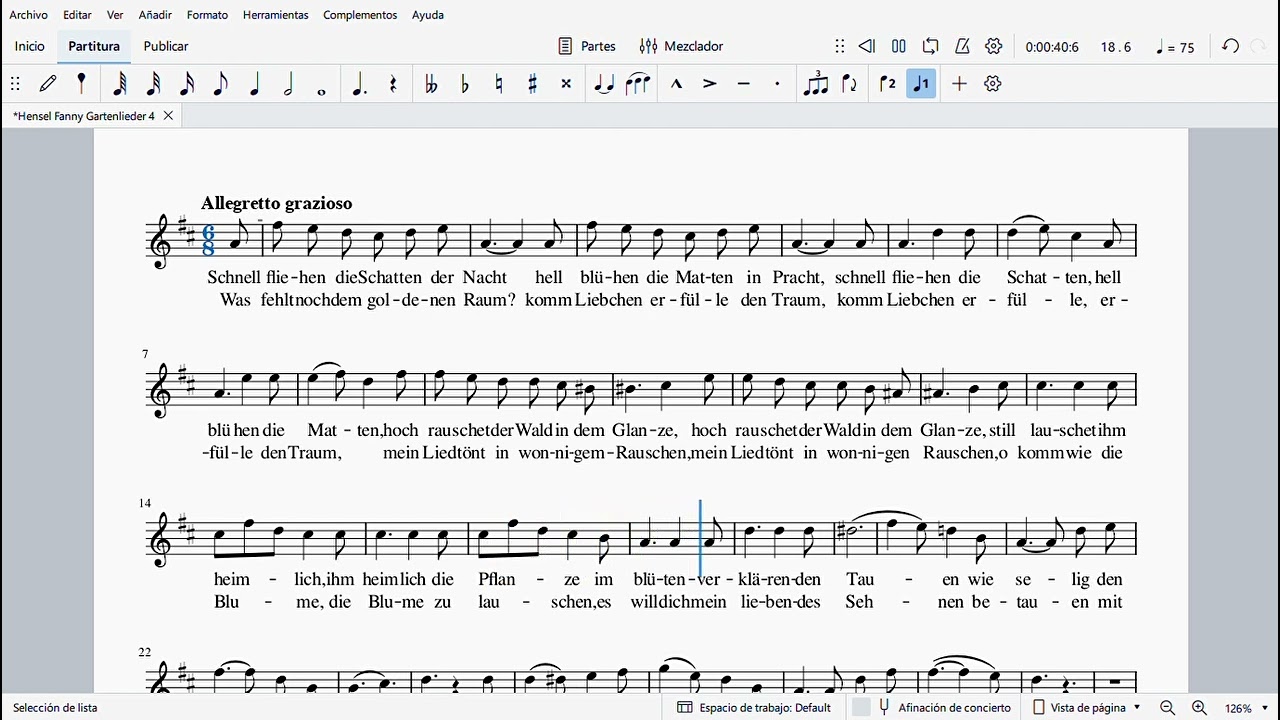The width and height of the screenshot is (1280, 720).
Task: Toggle Afinación de concierto
Action: click(944, 707)
